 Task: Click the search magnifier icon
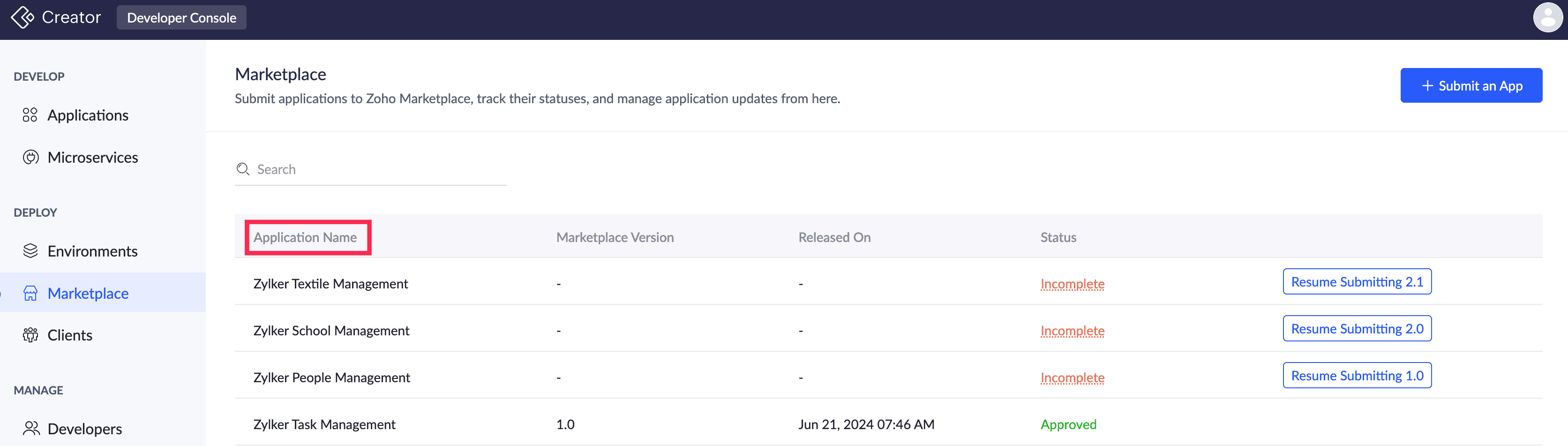click(x=243, y=169)
